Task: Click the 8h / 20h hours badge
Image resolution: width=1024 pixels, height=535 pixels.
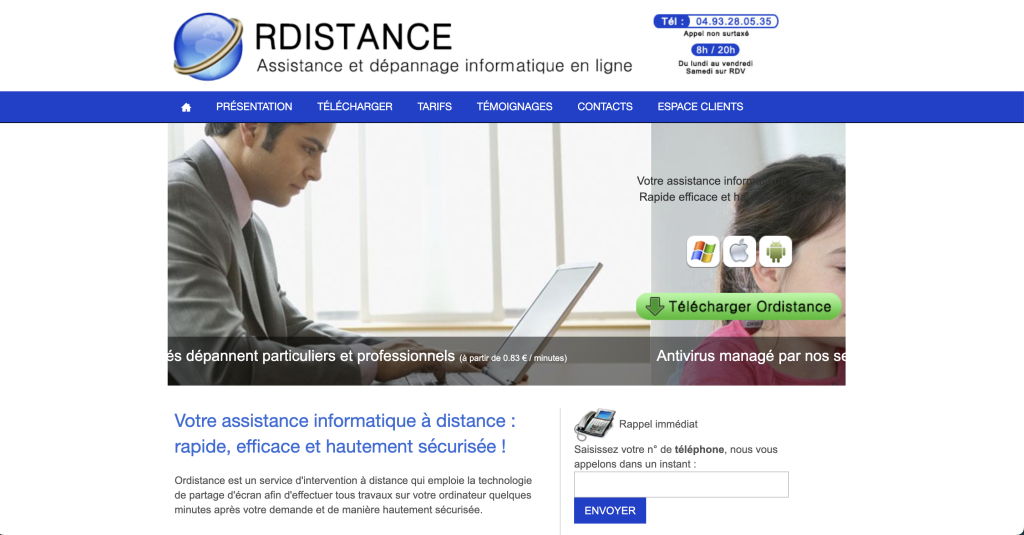Action: tap(715, 50)
